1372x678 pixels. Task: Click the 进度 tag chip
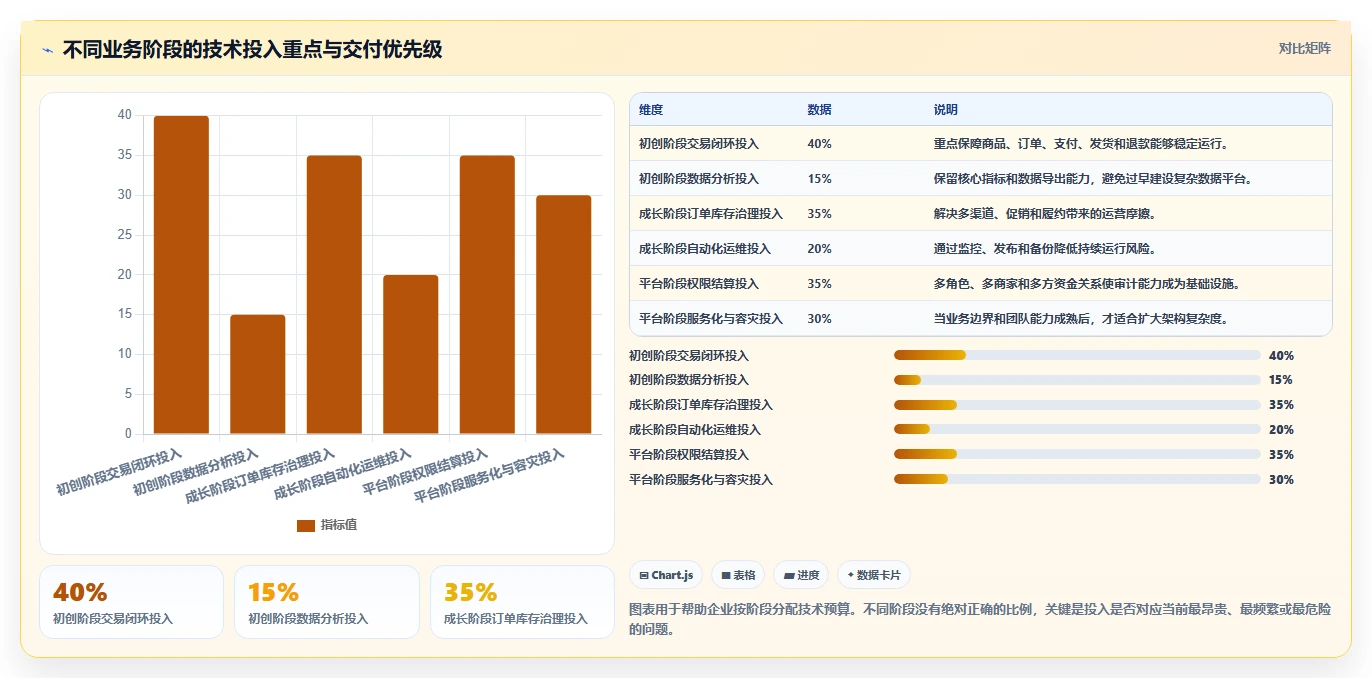click(801, 575)
